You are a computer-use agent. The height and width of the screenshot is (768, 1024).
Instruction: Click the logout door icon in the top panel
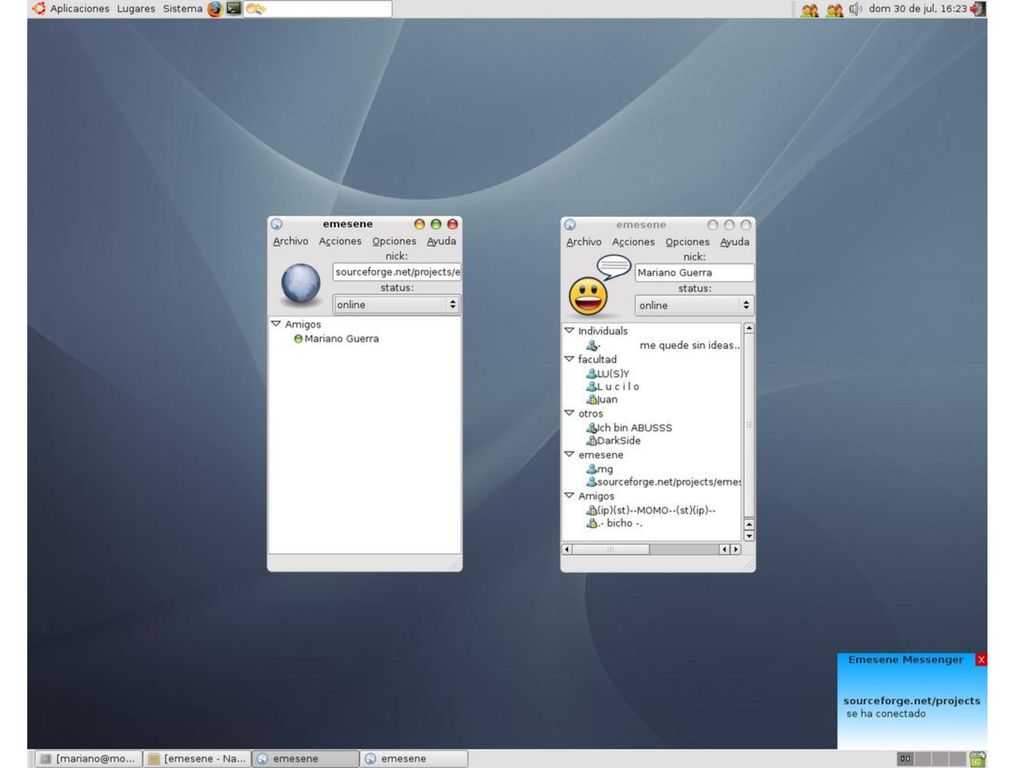tap(978, 9)
